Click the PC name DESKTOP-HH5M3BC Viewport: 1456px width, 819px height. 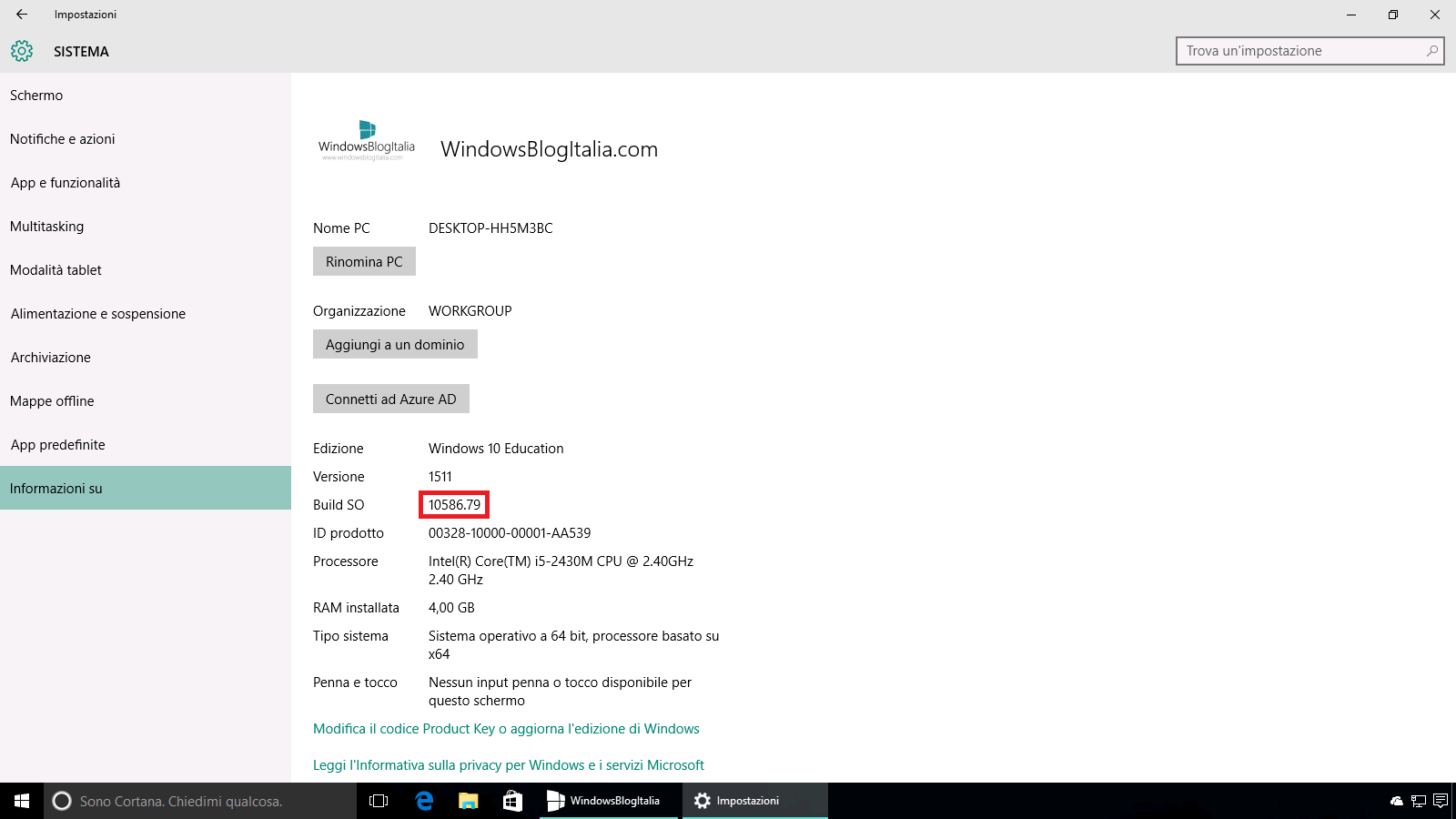click(x=490, y=228)
